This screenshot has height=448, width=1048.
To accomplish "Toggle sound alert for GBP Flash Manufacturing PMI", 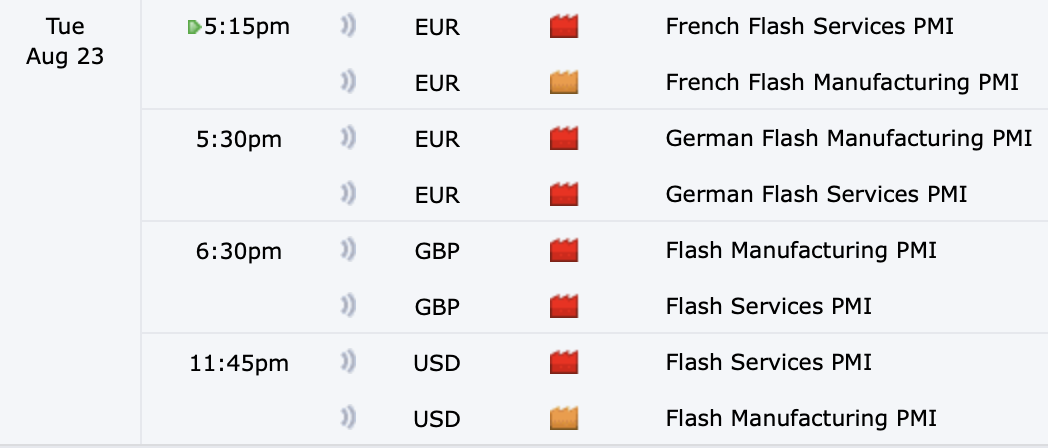I will [348, 250].
